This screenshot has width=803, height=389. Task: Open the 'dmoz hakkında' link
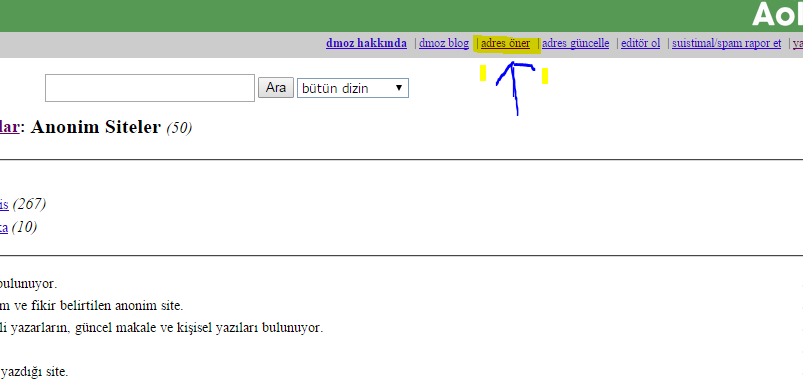point(366,44)
